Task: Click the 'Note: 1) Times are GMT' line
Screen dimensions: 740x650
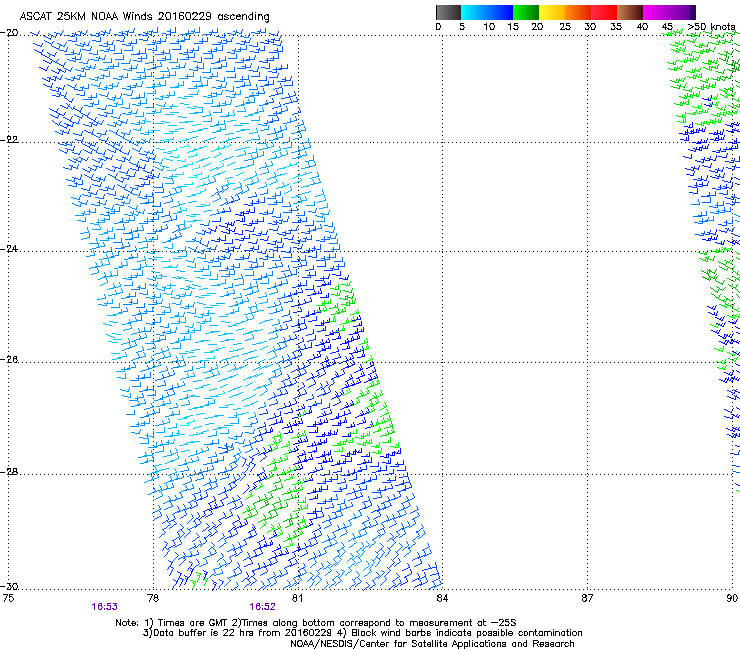Action: click(316, 623)
